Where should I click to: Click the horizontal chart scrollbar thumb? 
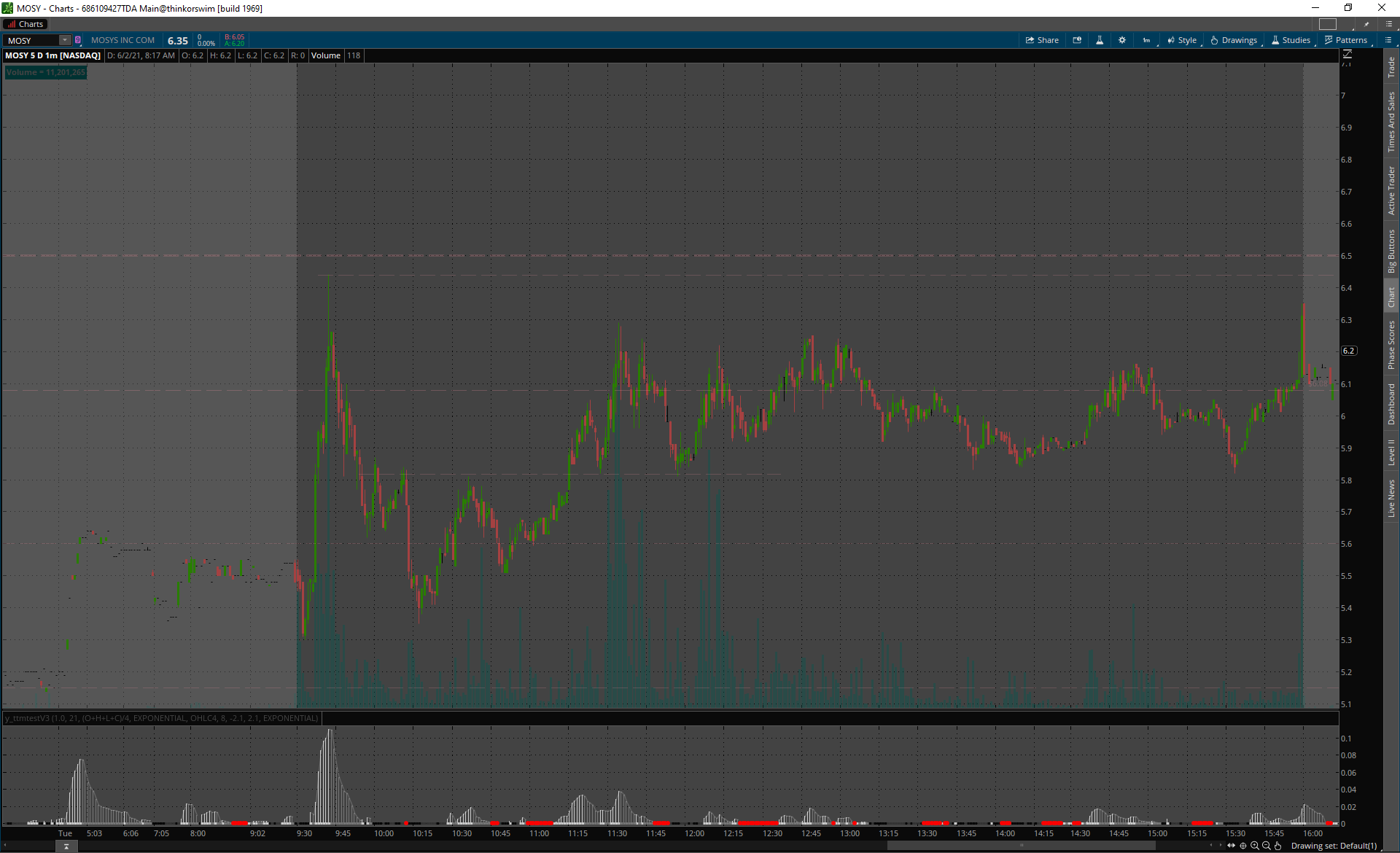point(1021,846)
